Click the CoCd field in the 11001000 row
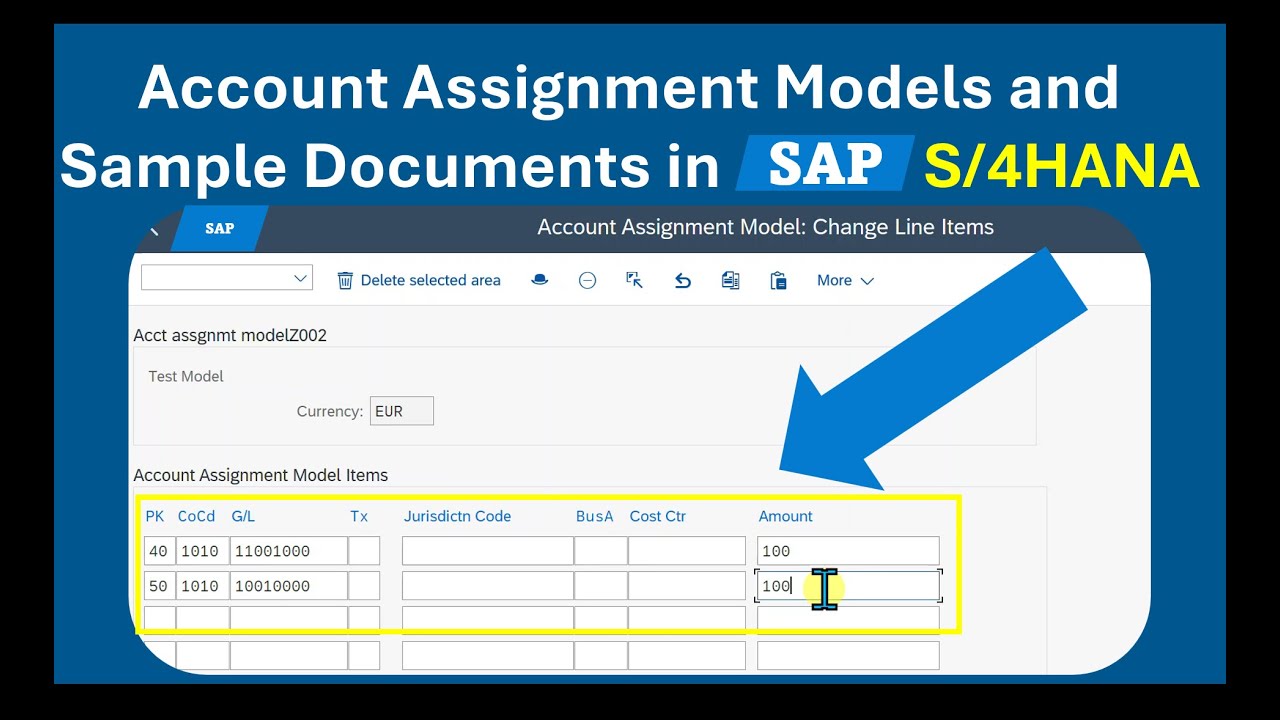The height and width of the screenshot is (720, 1280). pos(203,551)
